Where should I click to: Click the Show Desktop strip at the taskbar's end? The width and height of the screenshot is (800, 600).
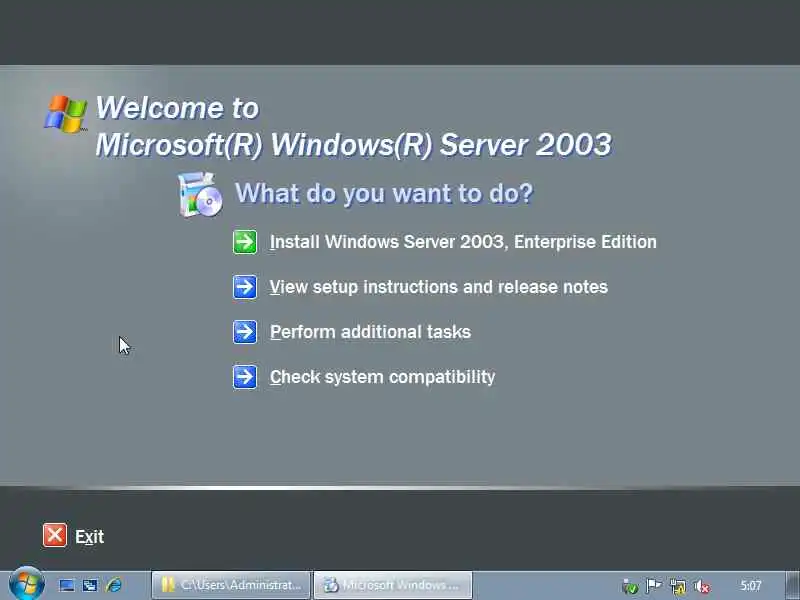tap(792, 585)
